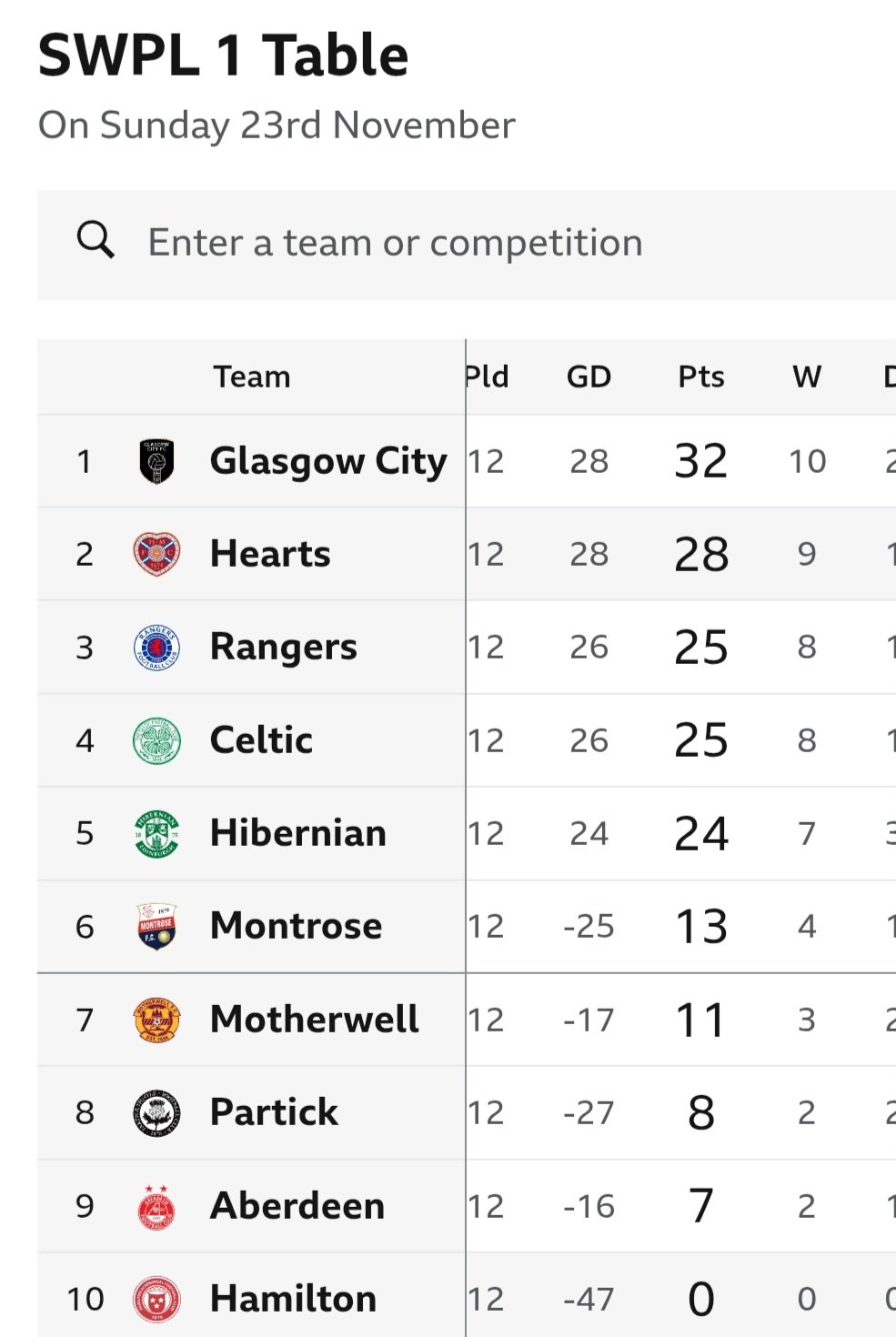
Task: Click the Pts column header
Action: (x=700, y=377)
